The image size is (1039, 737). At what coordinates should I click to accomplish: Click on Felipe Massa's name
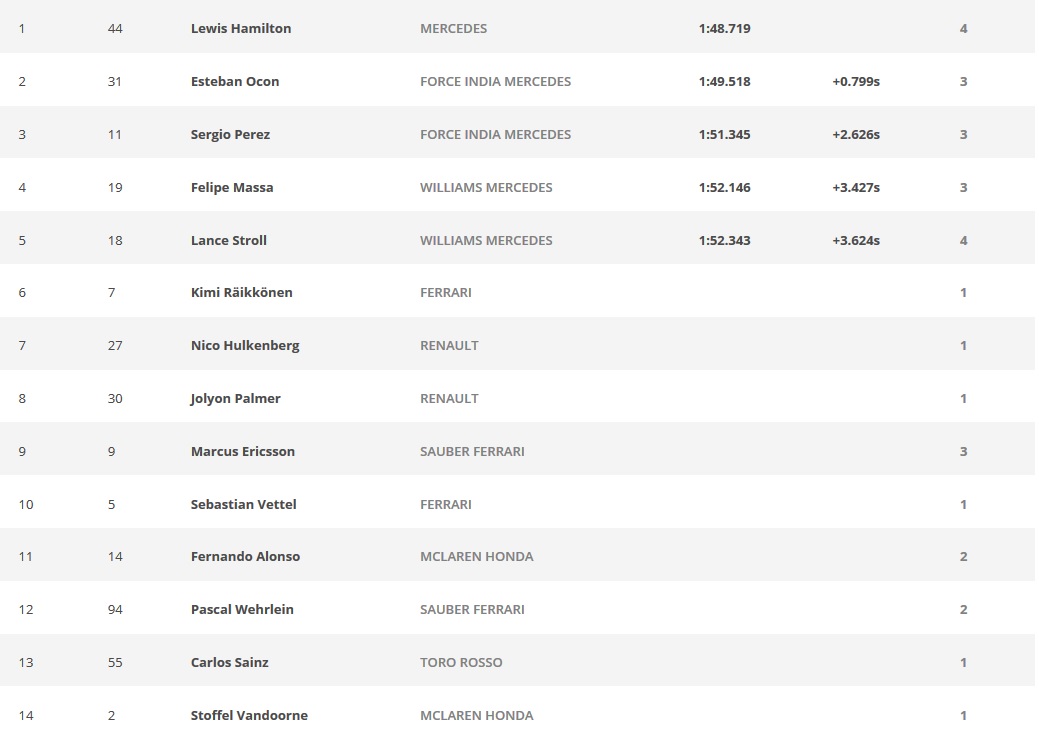232,188
